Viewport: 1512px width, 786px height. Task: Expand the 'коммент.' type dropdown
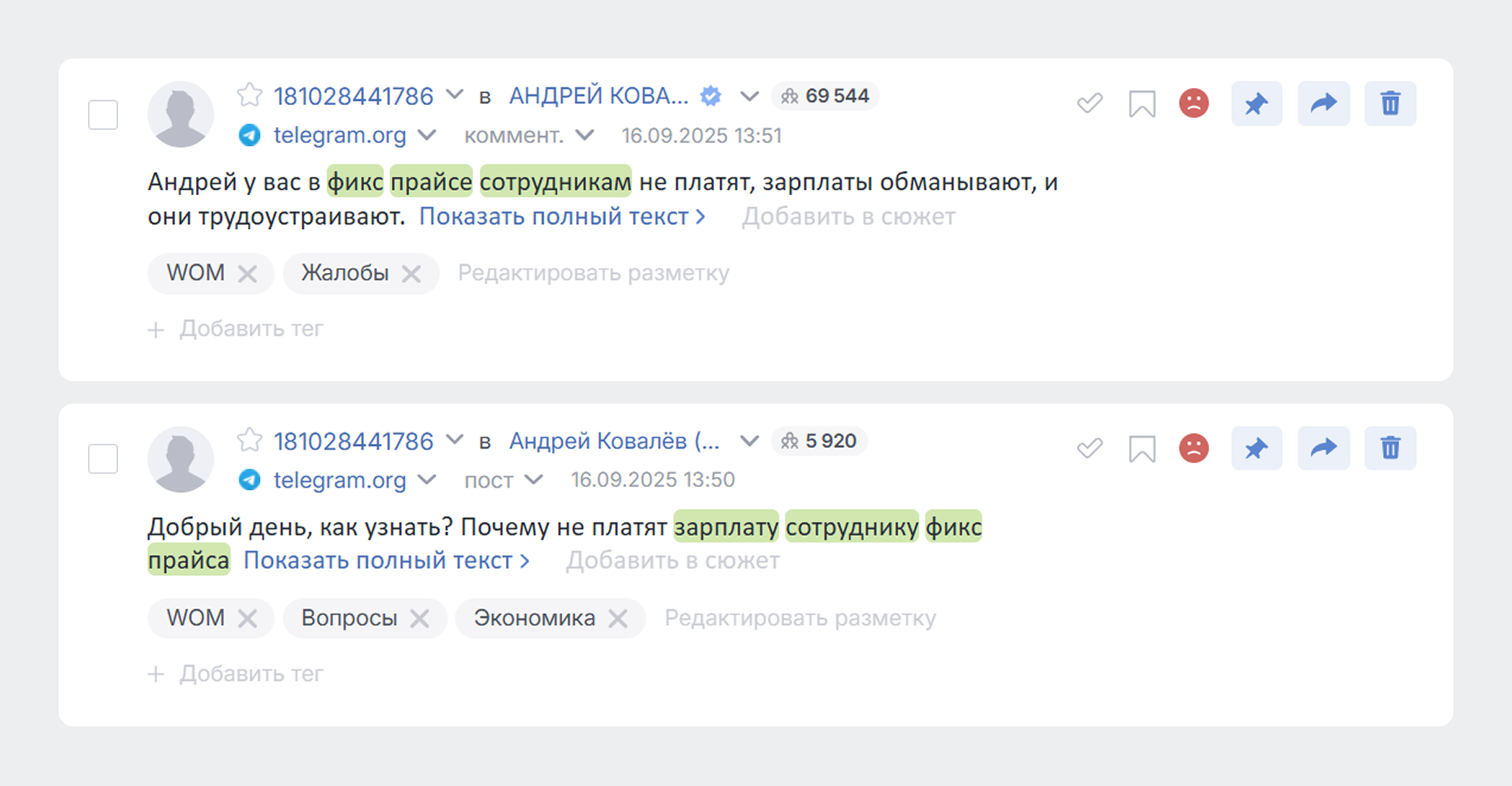(x=585, y=135)
